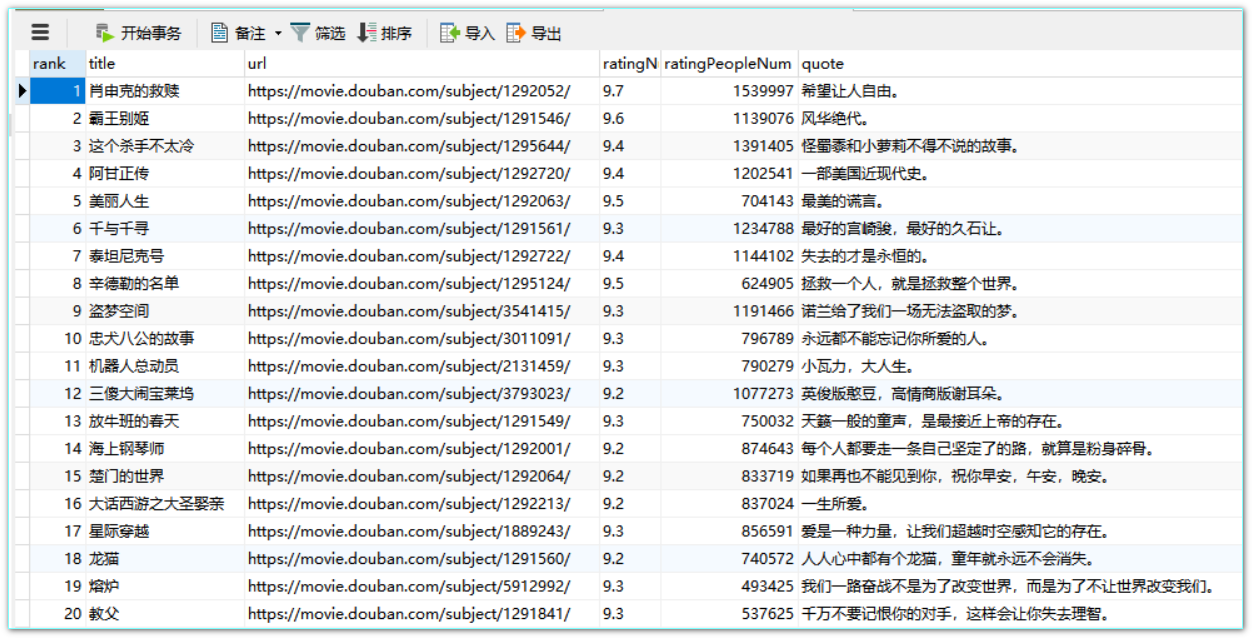Select the rating cell 9.7
1252x638 pixels.
[630, 91]
